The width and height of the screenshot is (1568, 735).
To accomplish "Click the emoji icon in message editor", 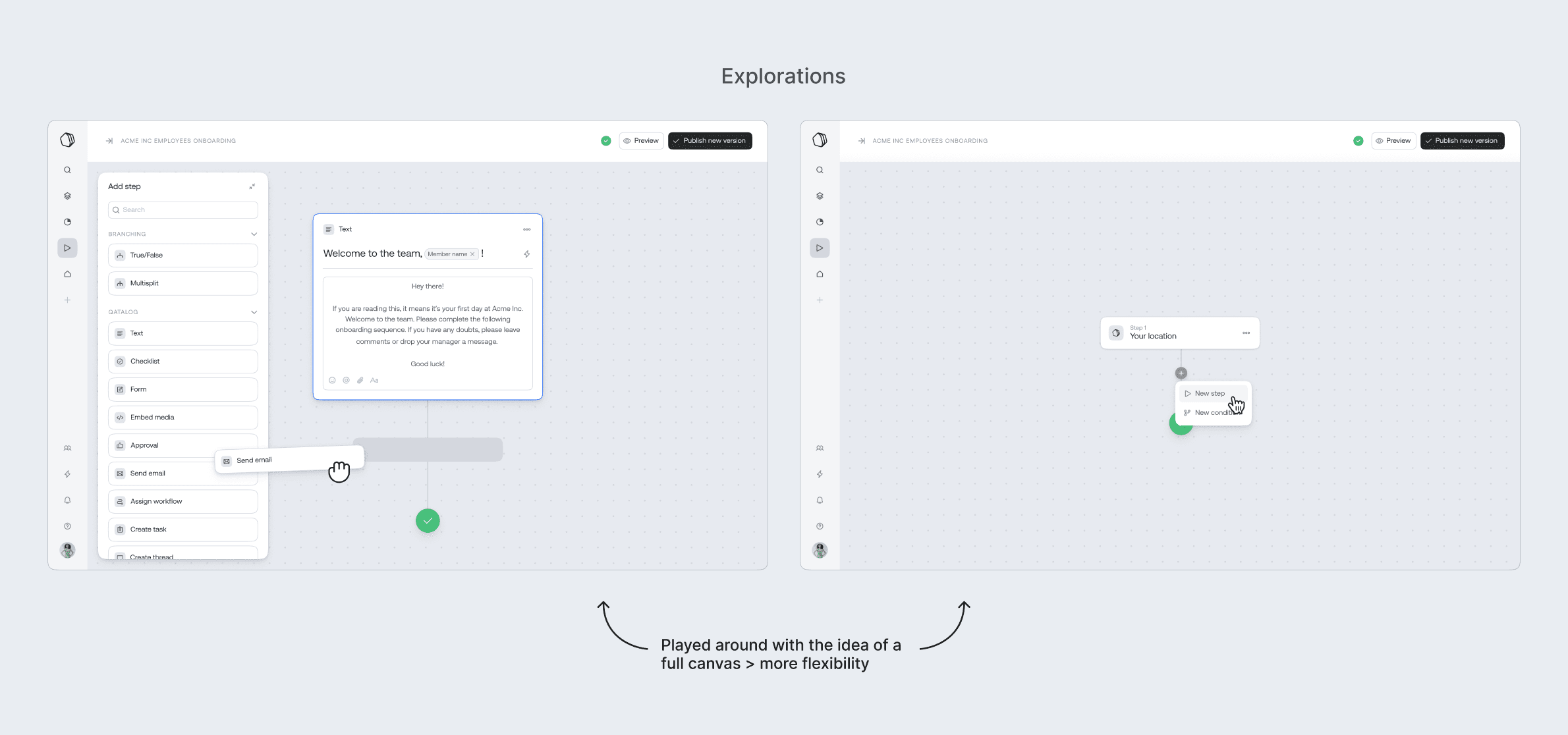I will (332, 380).
